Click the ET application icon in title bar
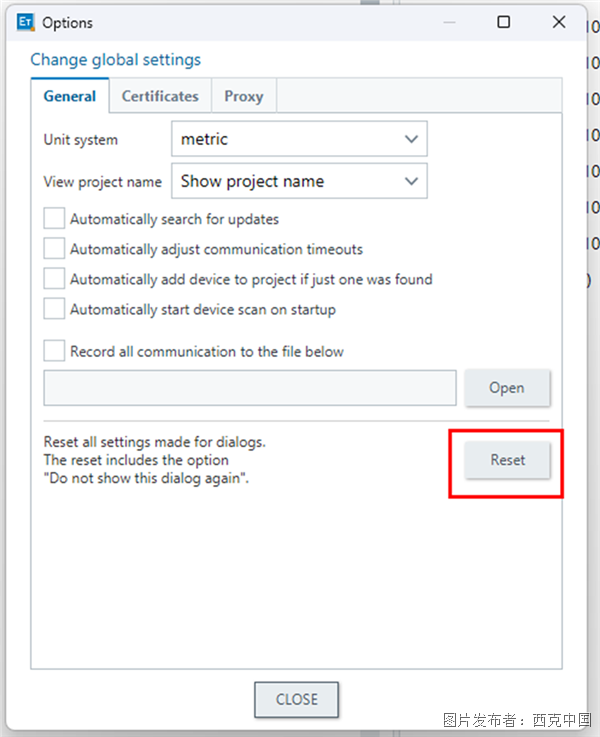The image size is (600, 737). (22, 22)
